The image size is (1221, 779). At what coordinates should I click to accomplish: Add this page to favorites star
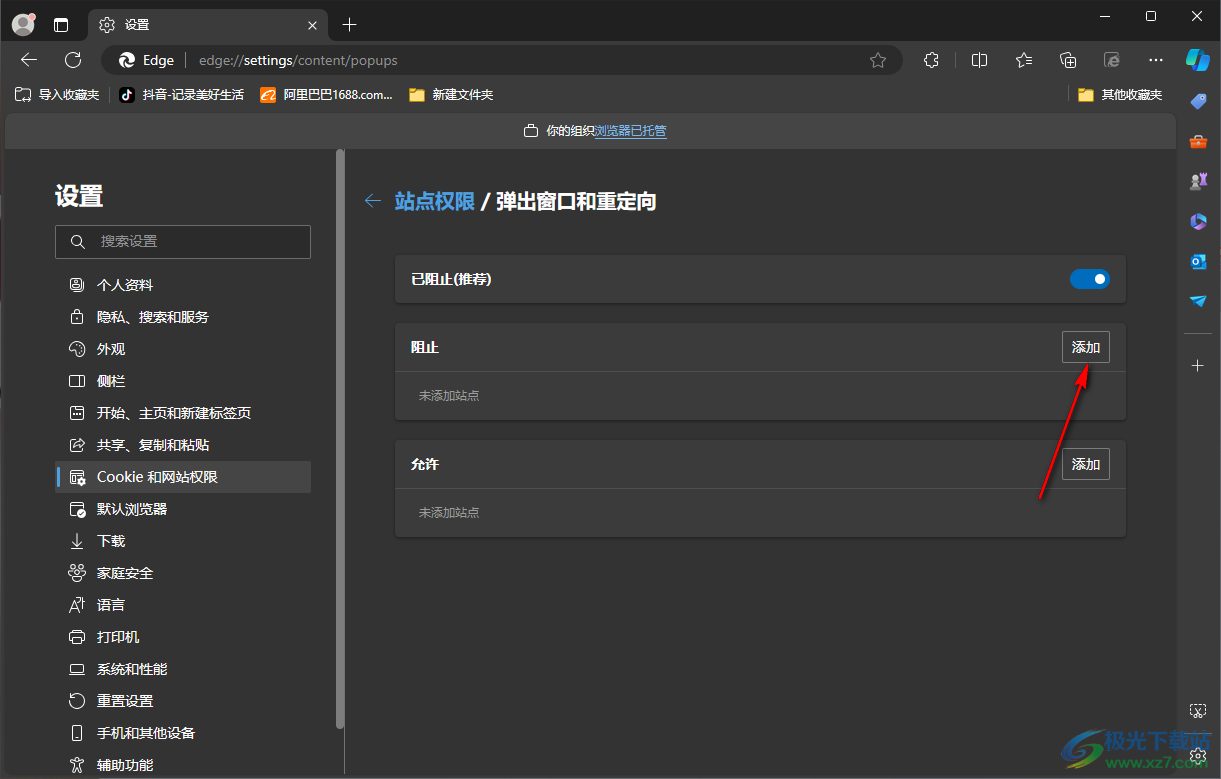point(878,60)
